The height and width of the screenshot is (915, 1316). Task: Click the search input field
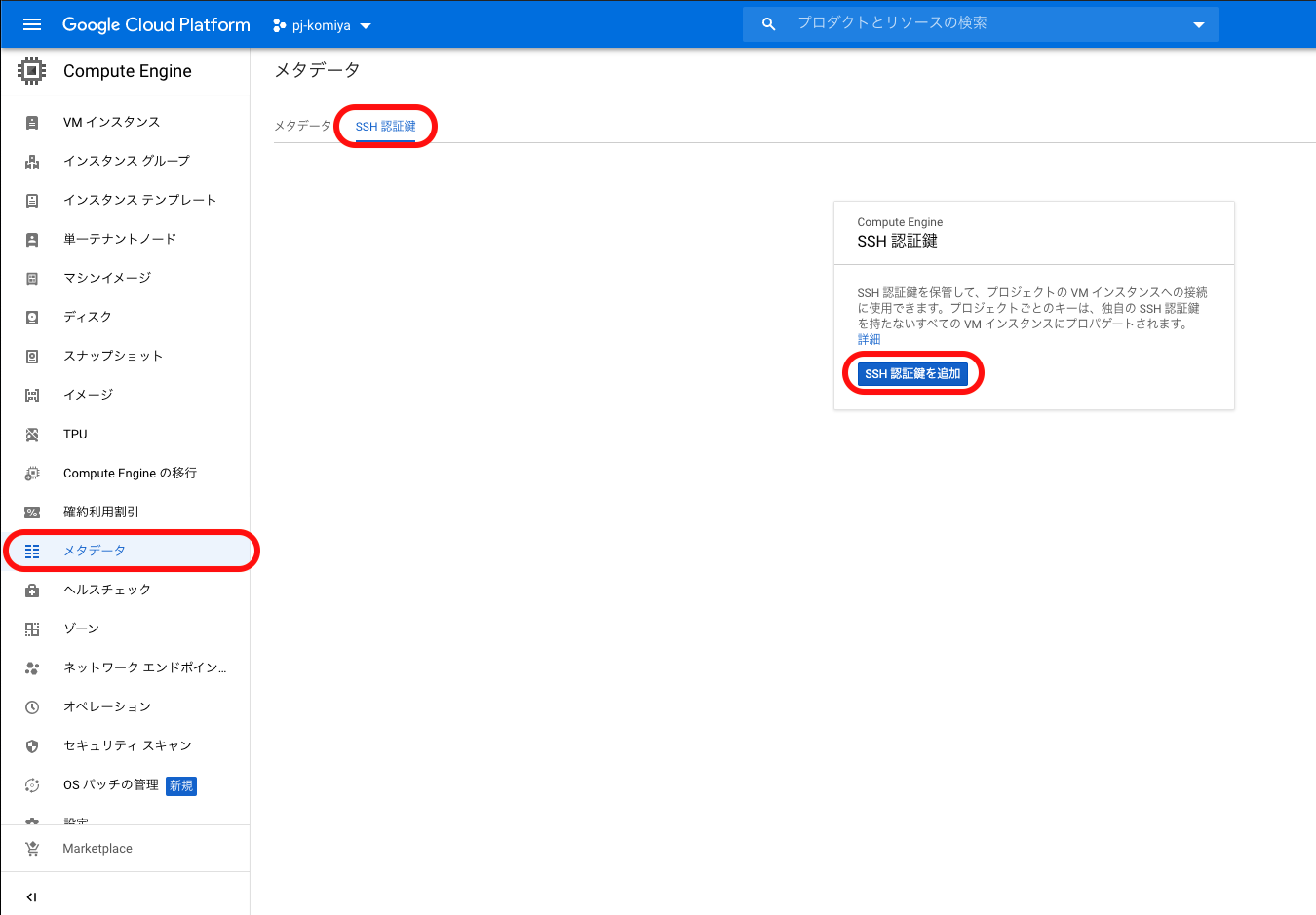pos(975,23)
